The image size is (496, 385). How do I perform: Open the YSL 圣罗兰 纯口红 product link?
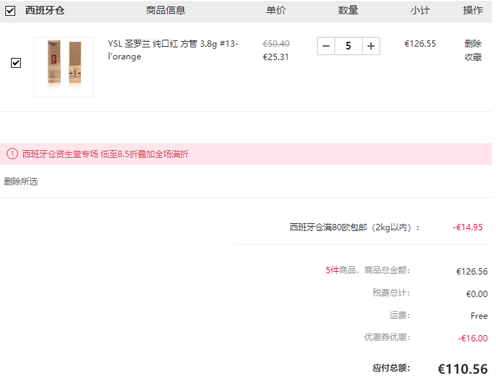pyautogui.click(x=173, y=50)
